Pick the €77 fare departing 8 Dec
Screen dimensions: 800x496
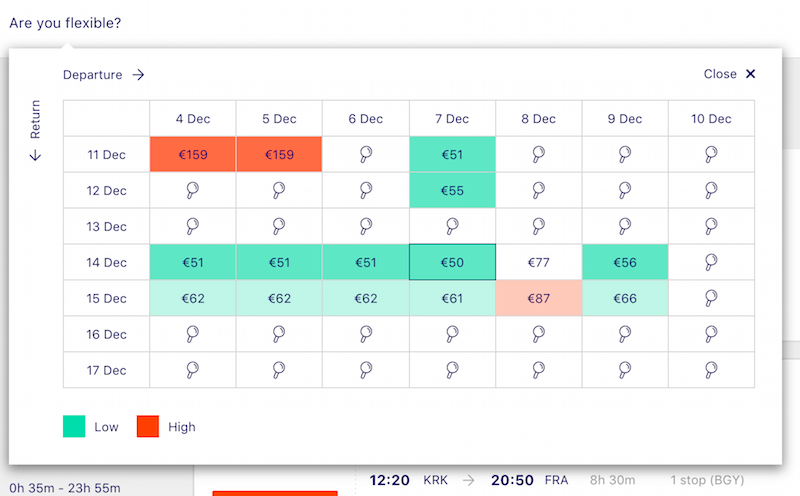pyautogui.click(x=538, y=262)
